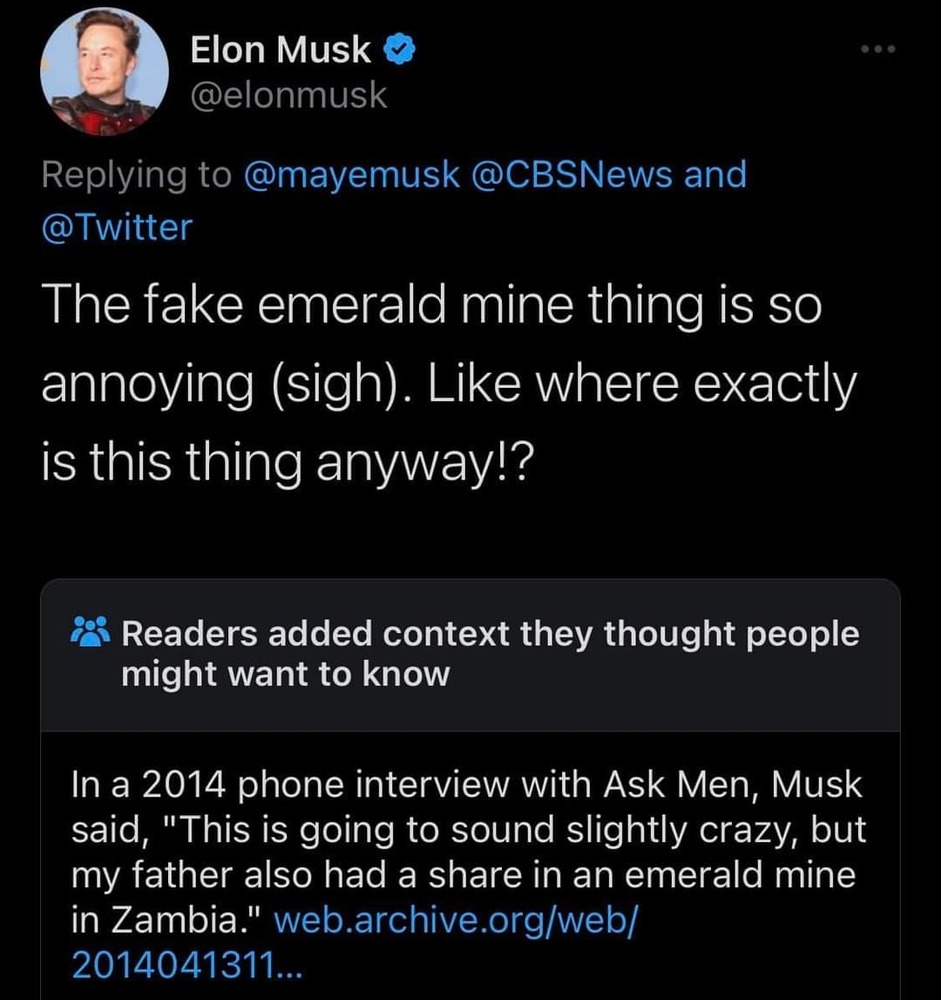Screen dimensions: 941x1000
Task: Click the "Readers added context" heading
Action: pos(490,634)
